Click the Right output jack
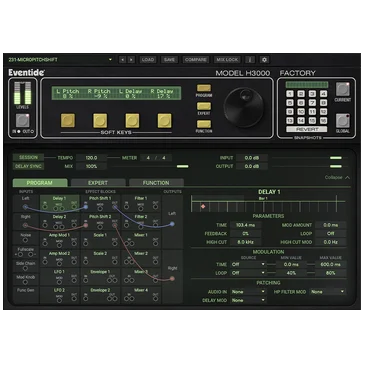The image size is (365, 365). tap(172, 278)
